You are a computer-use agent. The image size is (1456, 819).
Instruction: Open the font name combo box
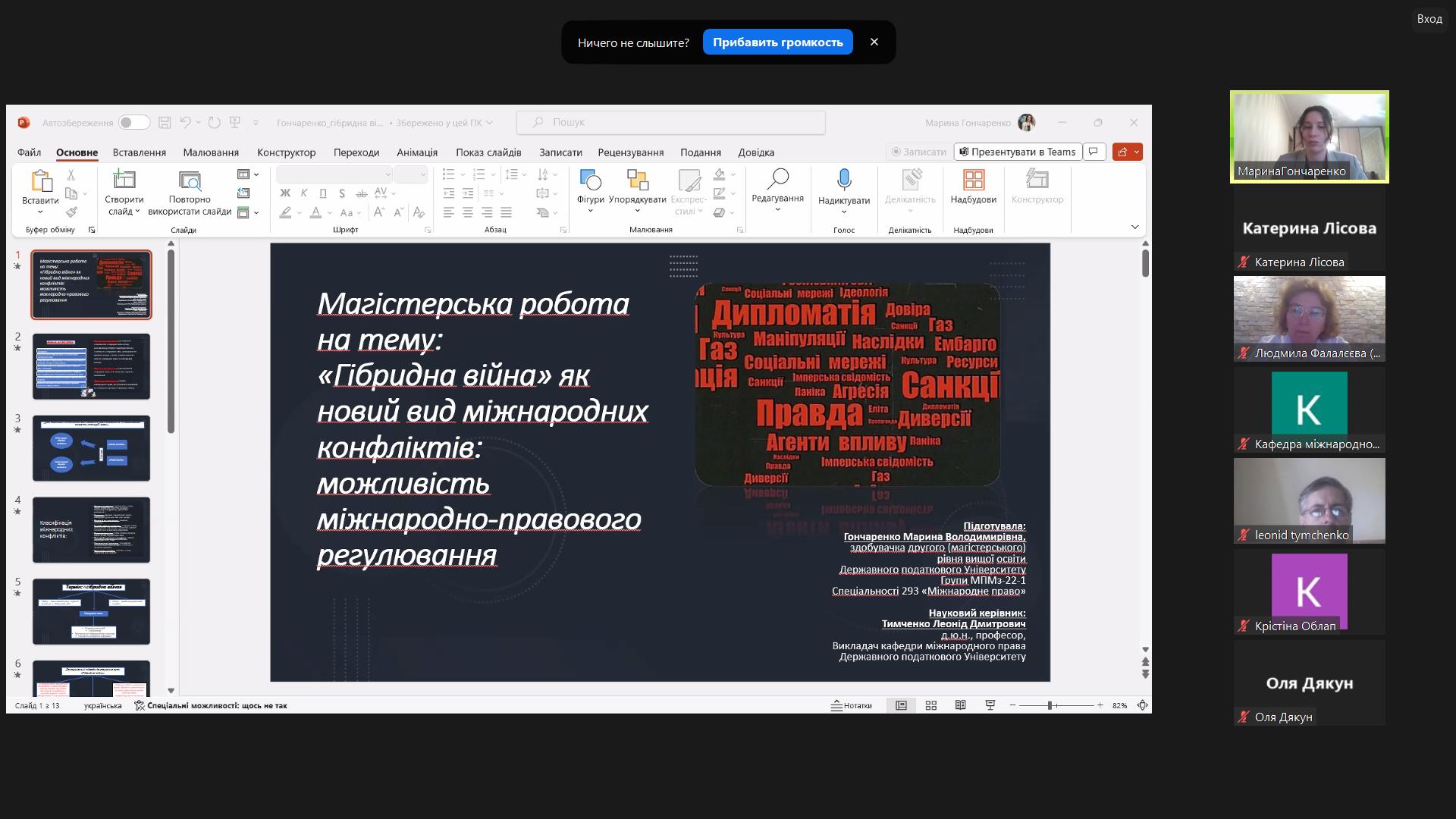pyautogui.click(x=334, y=174)
